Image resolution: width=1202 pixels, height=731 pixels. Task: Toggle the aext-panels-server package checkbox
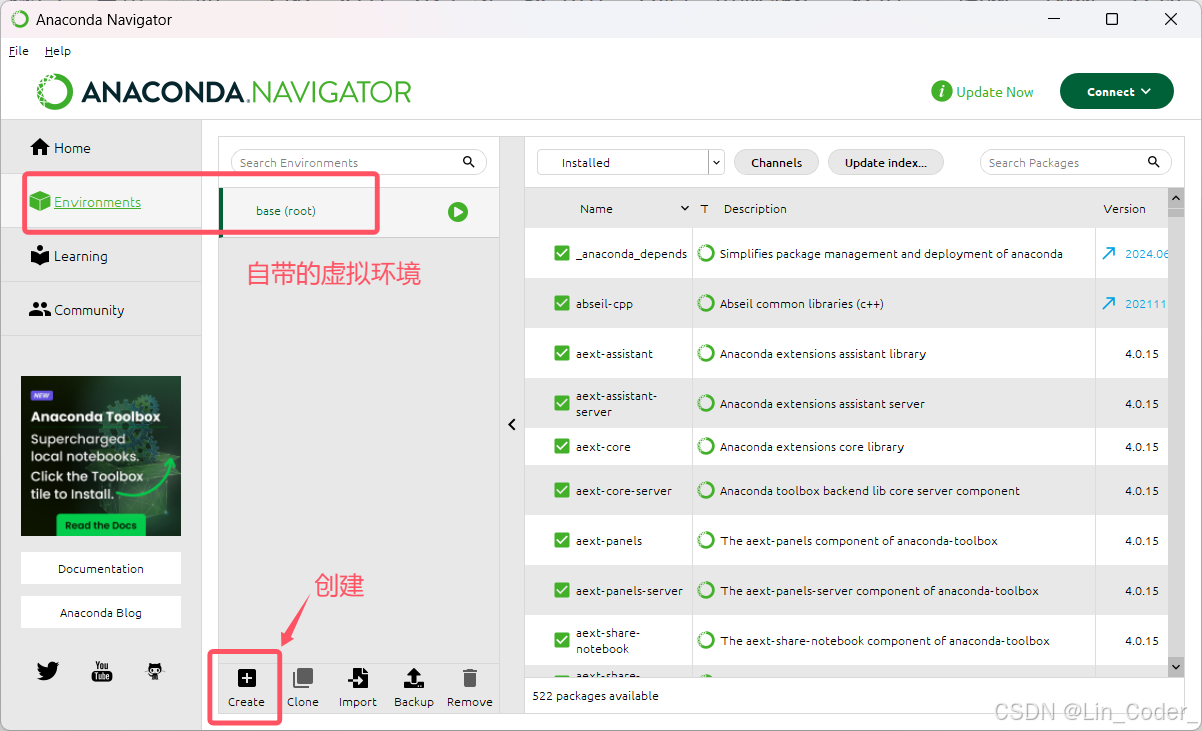(562, 591)
